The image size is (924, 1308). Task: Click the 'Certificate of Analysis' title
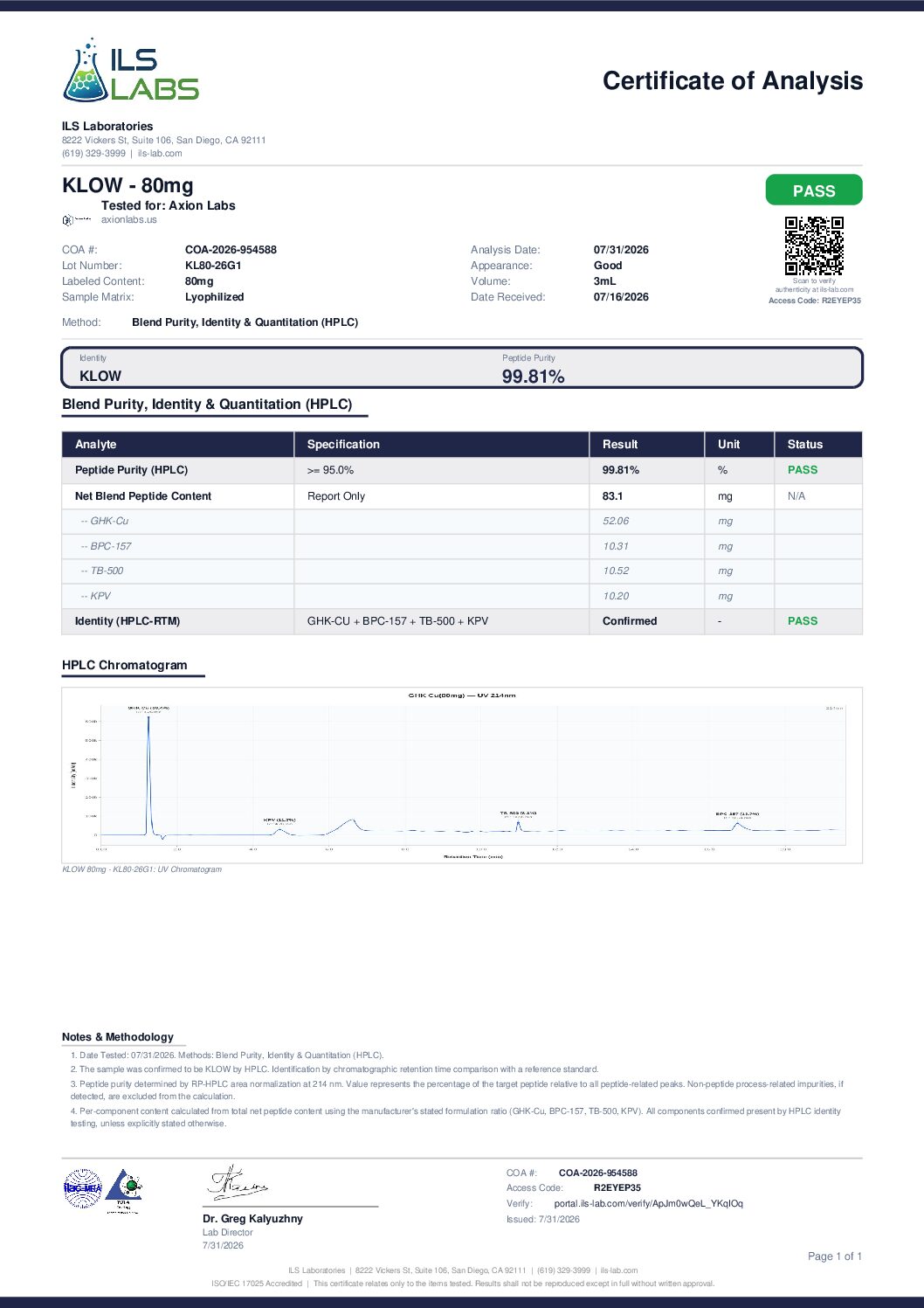click(733, 81)
